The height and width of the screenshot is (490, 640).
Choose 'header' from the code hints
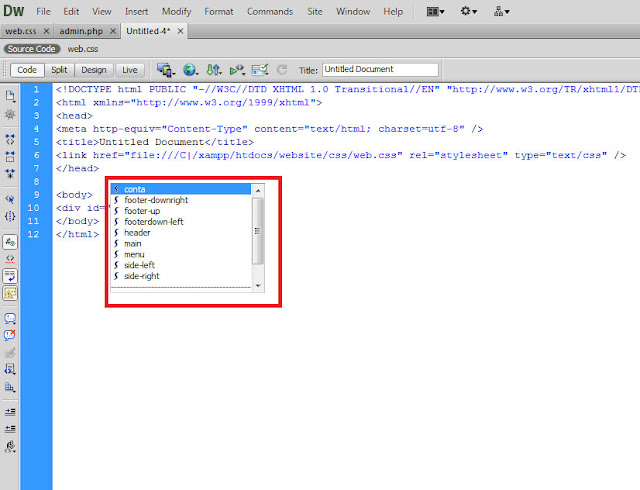point(181,233)
